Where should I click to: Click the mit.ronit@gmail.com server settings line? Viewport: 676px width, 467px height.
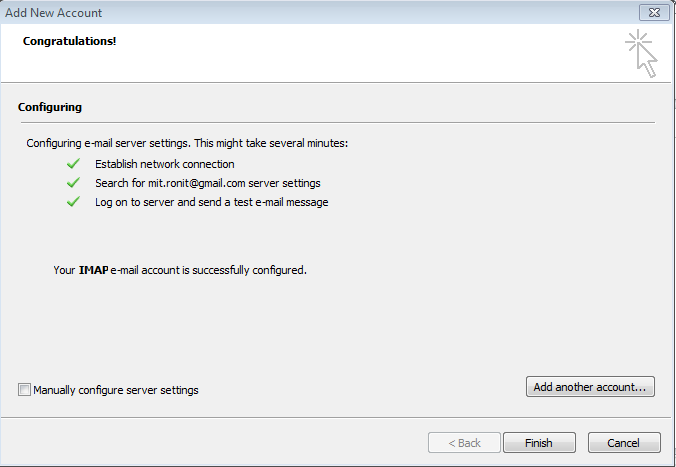(x=208, y=183)
